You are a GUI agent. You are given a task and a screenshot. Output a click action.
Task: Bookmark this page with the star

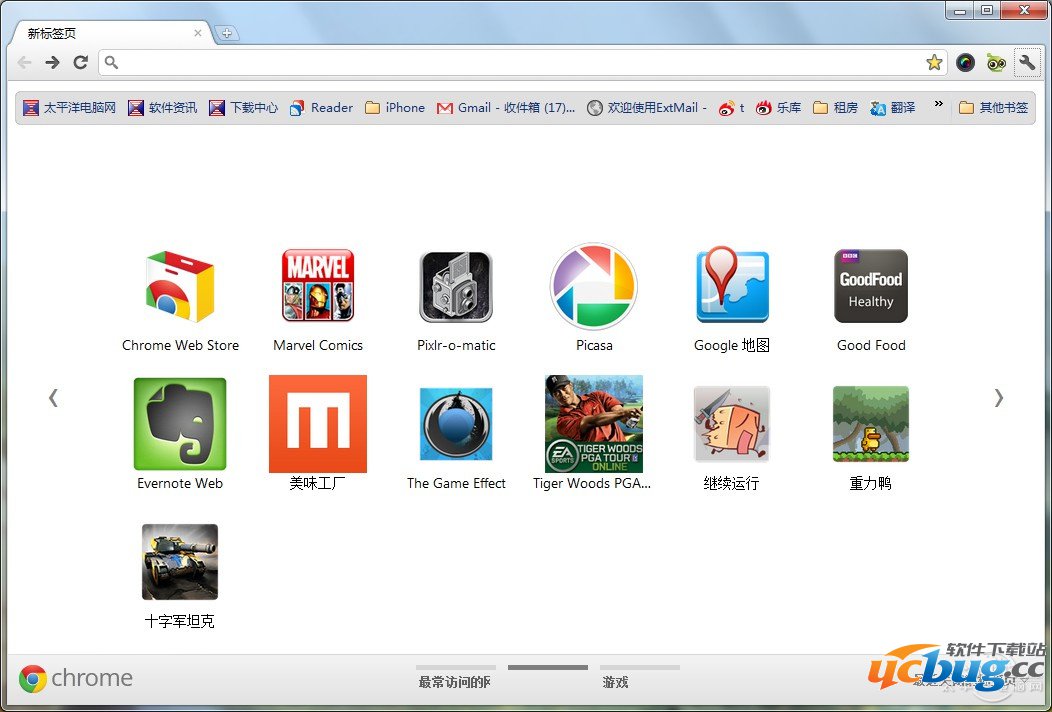click(934, 63)
